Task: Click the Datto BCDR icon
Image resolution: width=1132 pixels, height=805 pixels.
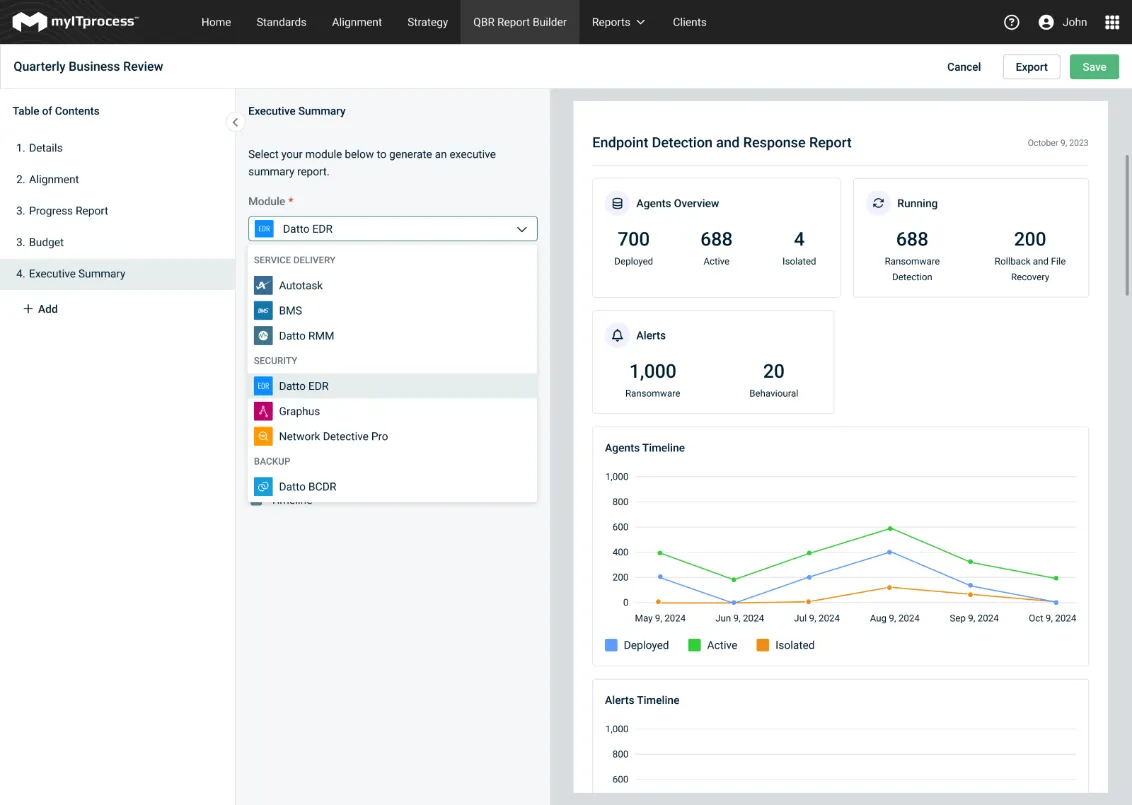Action: pyautogui.click(x=263, y=487)
